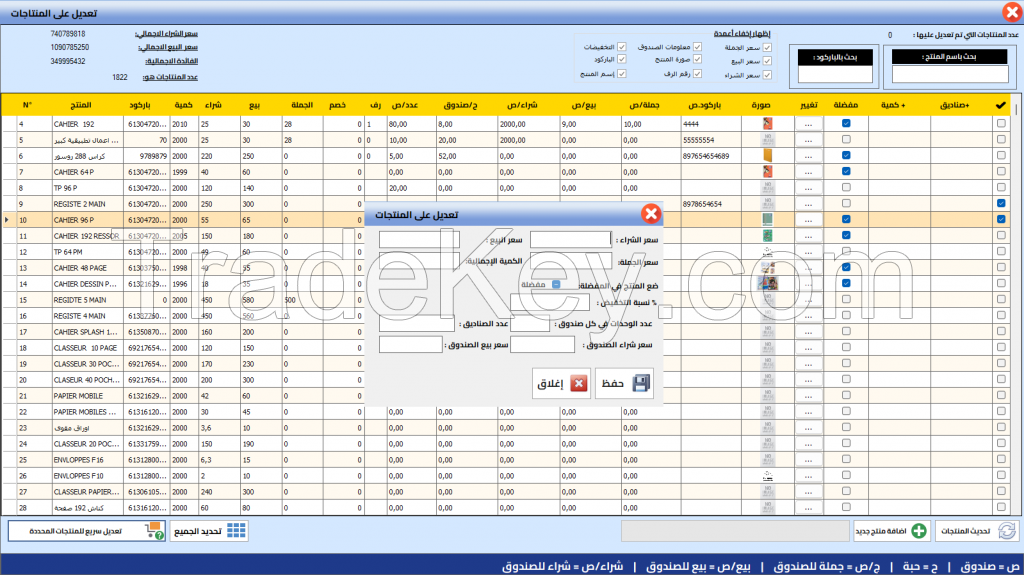The image size is (1024, 575).
Task: Click the ... change button for TP 96 P
Action: coord(808,188)
